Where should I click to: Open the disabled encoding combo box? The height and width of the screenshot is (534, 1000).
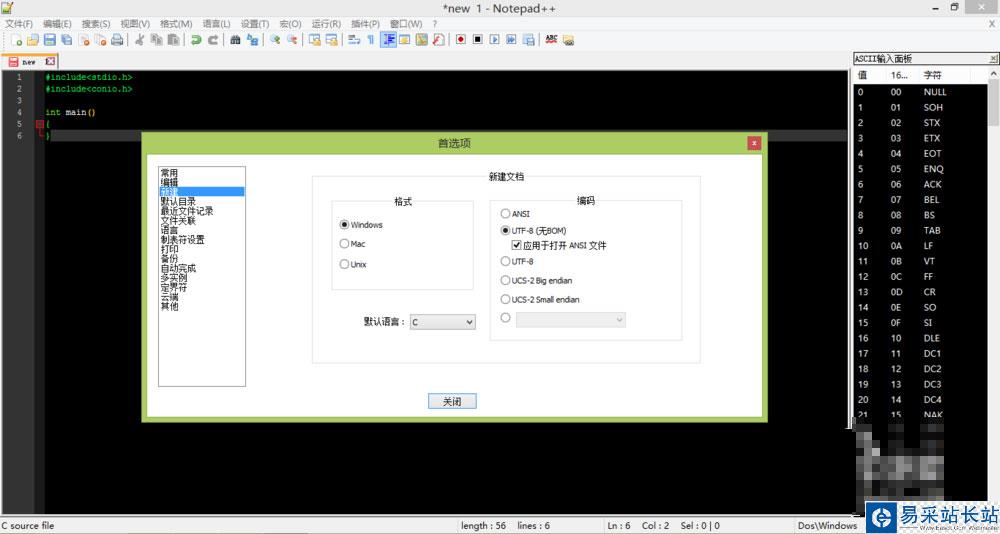(571, 320)
